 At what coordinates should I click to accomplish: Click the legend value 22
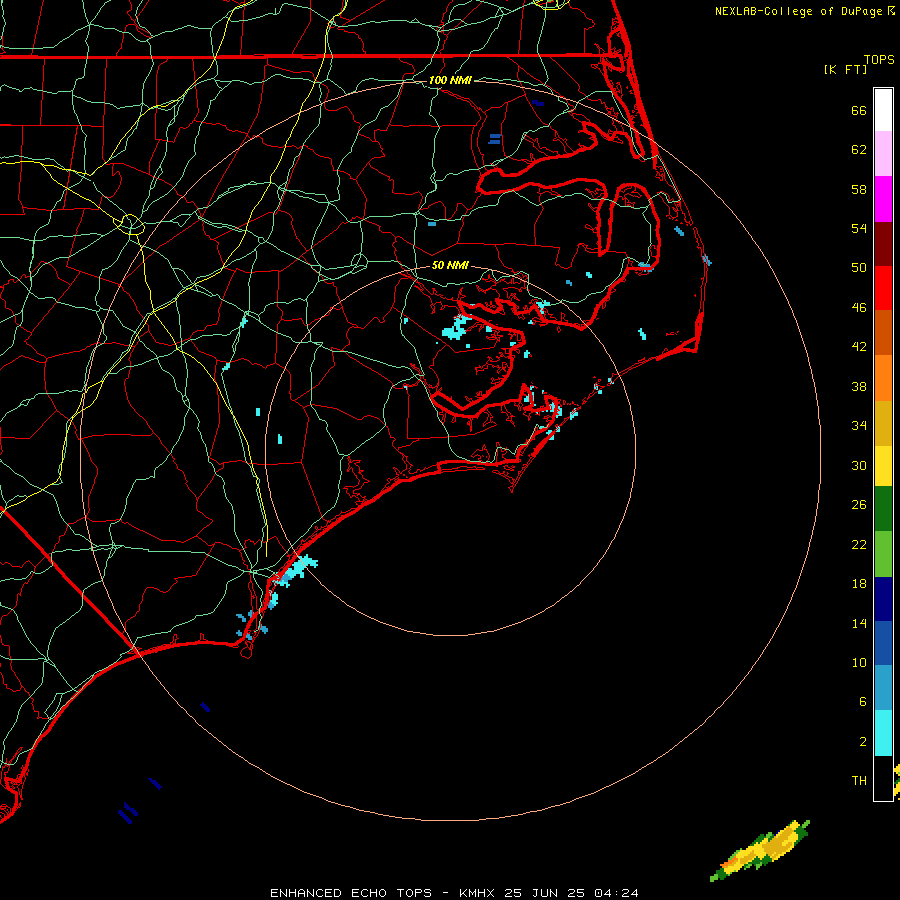859,544
